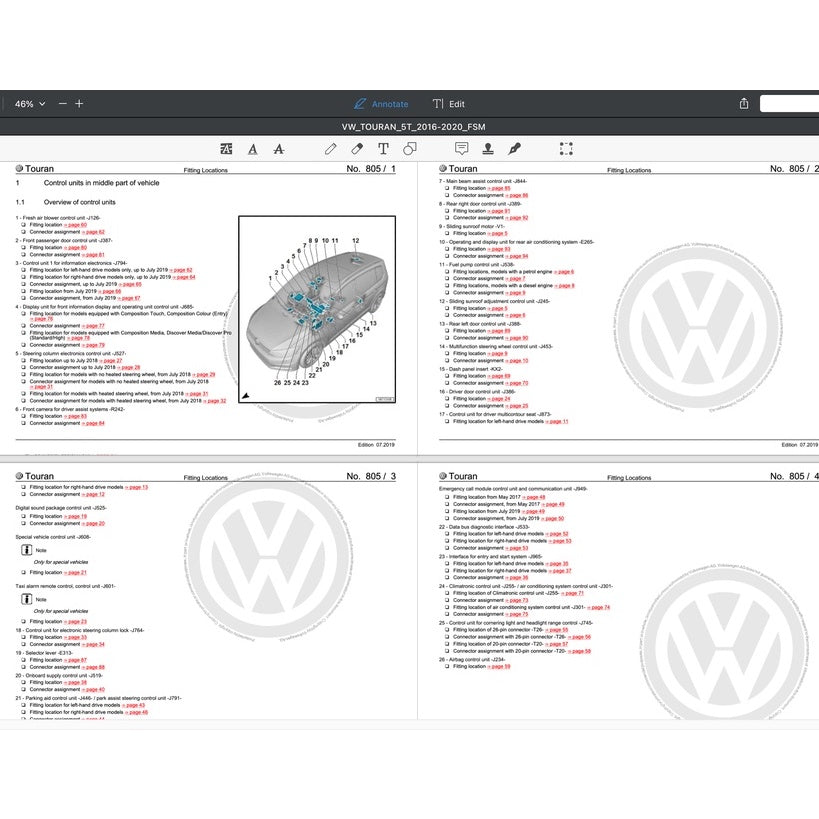This screenshot has height=819, width=819.
Task: Open the shapes tool
Action: (409, 148)
